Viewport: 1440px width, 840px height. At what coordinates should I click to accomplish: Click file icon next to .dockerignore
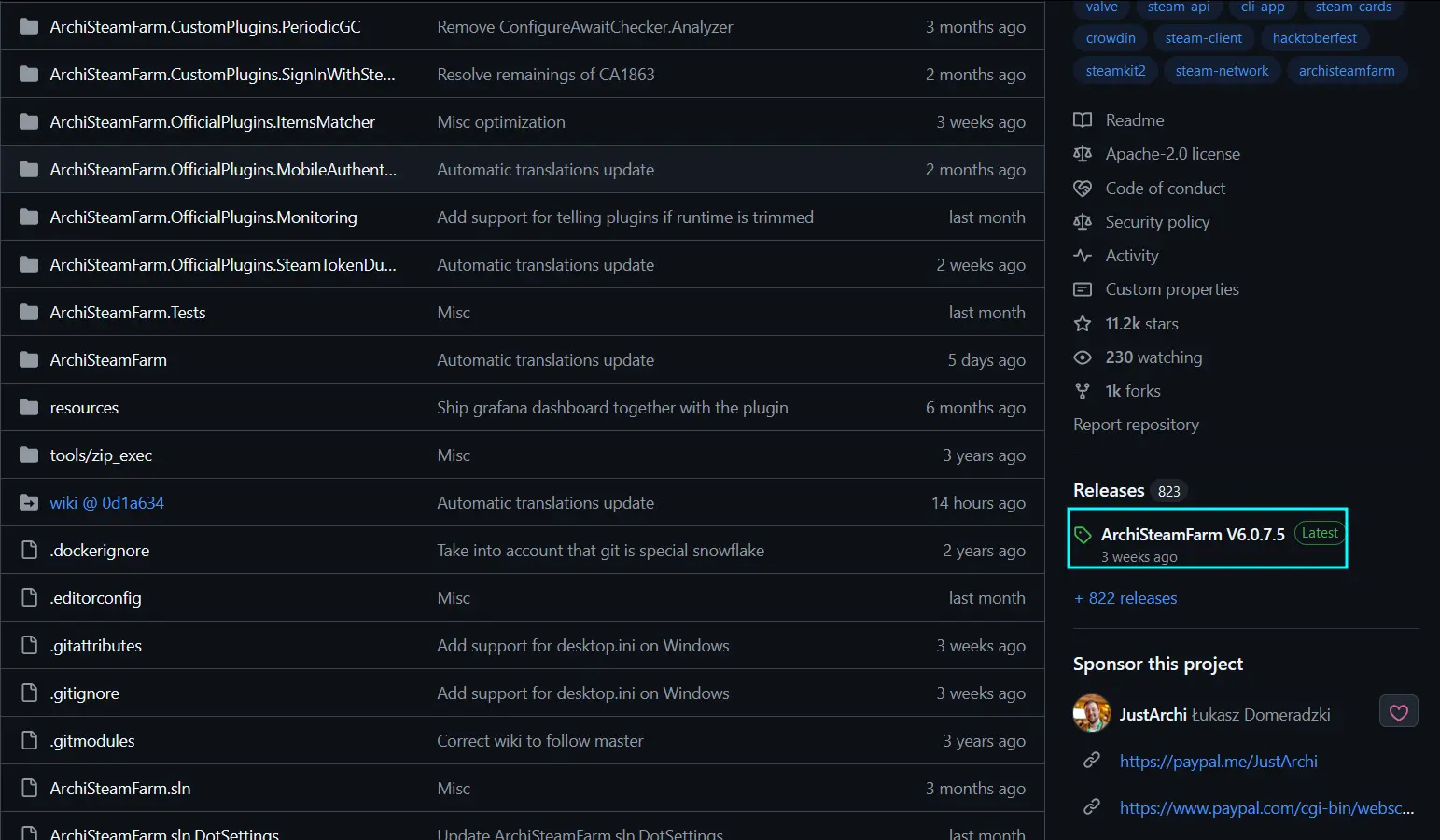pos(29,551)
